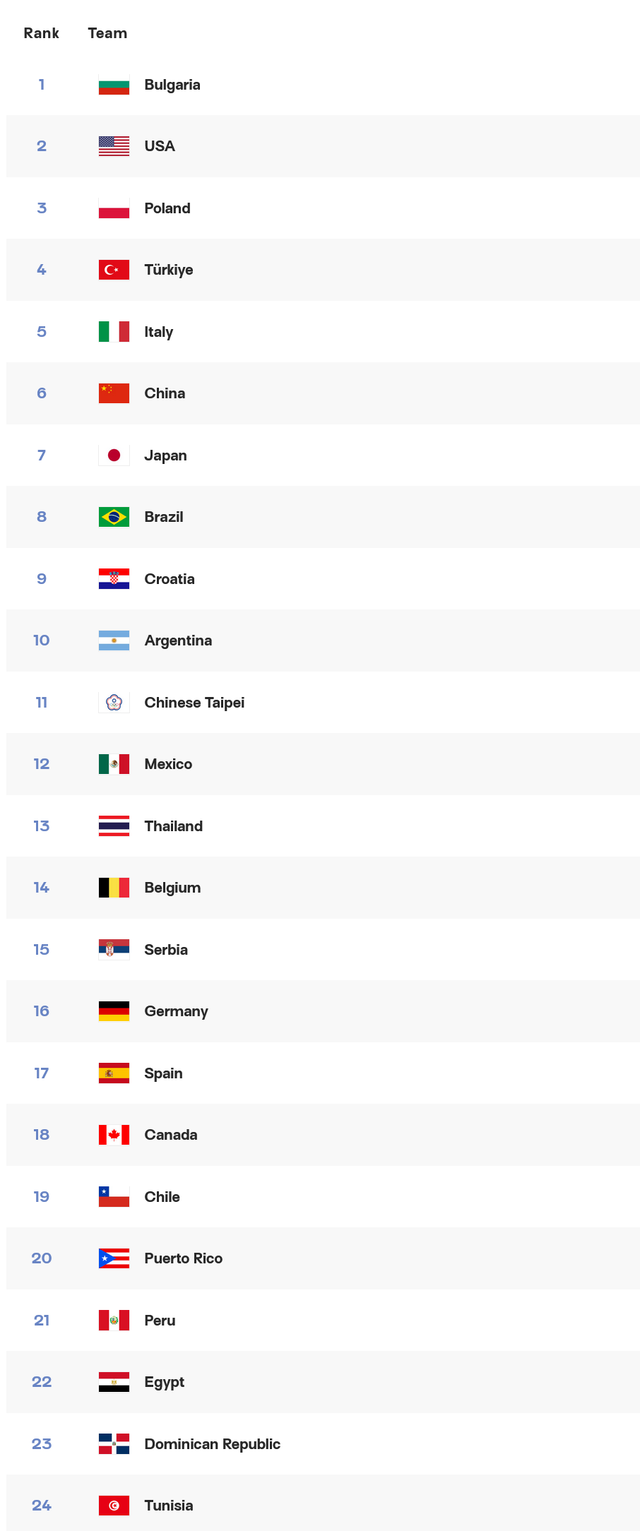Click the Puerto Rico flag icon
This screenshot has width=640, height=1531.
pos(114,1258)
